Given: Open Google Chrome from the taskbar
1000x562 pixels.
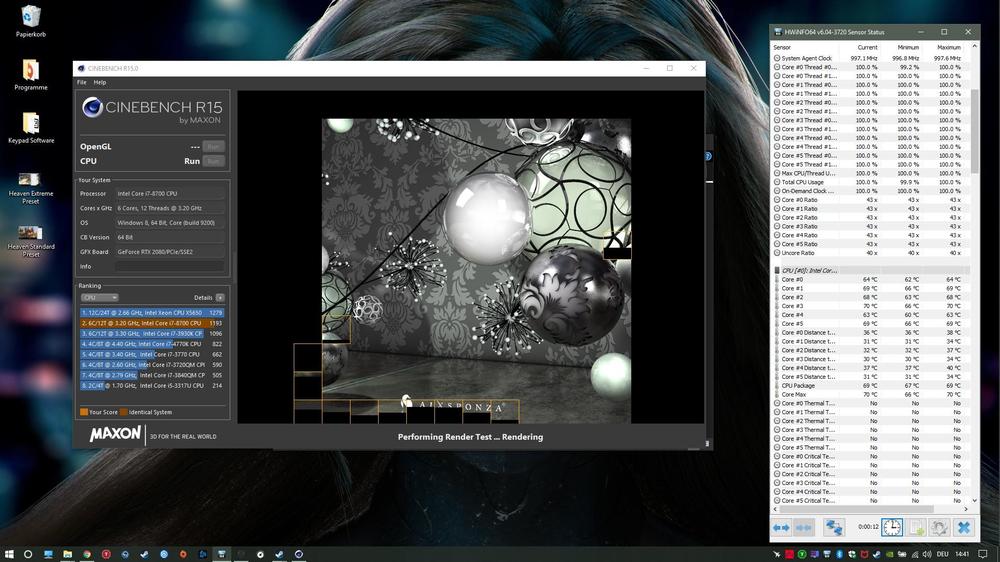Looking at the screenshot, I should pos(87,553).
